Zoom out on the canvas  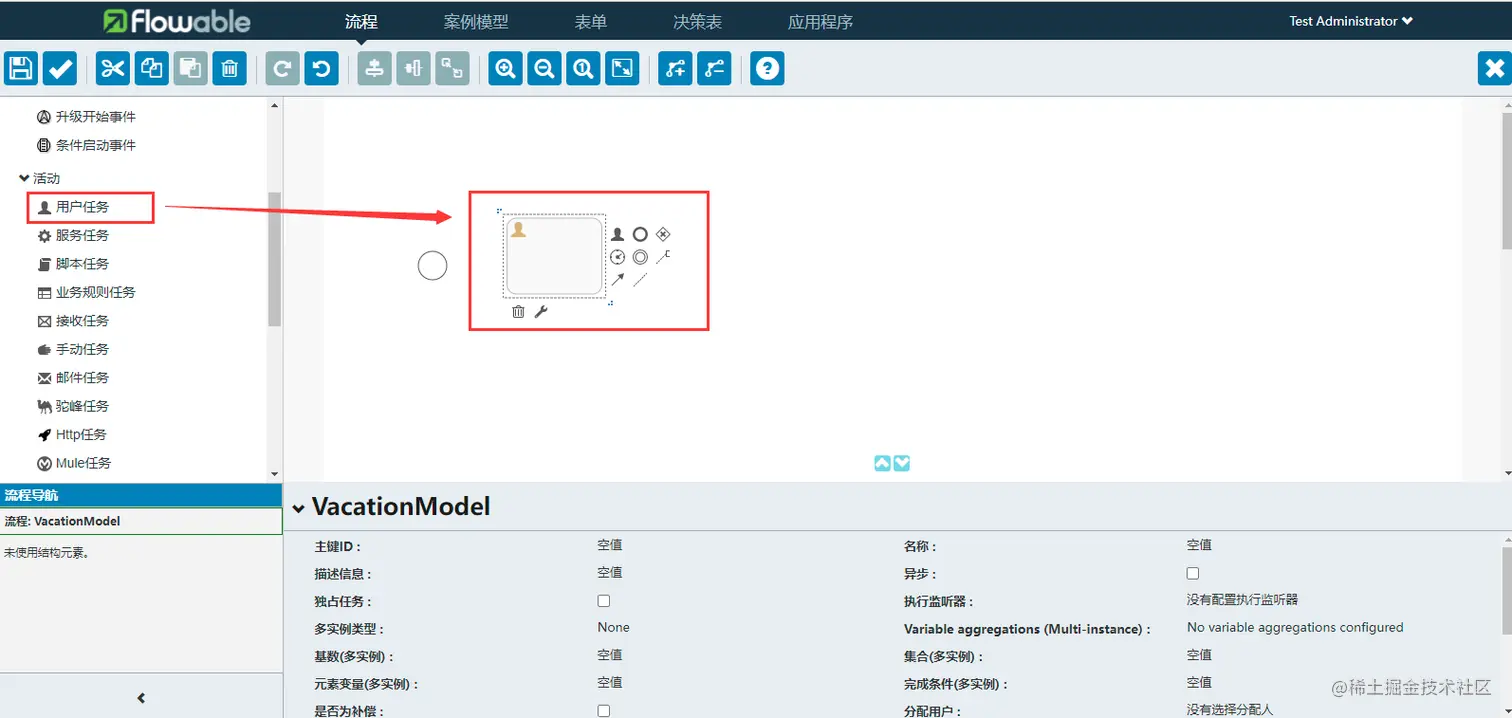pos(544,68)
